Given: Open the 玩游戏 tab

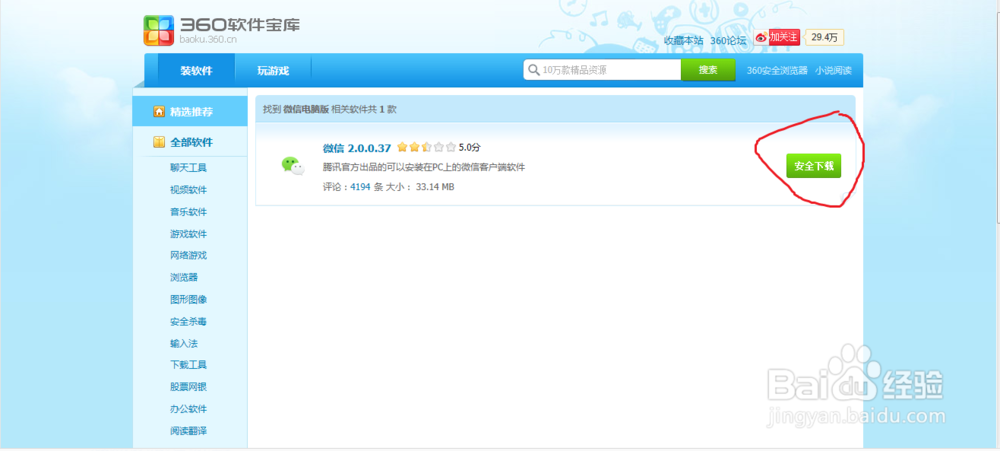Looking at the screenshot, I should tap(273, 70).
